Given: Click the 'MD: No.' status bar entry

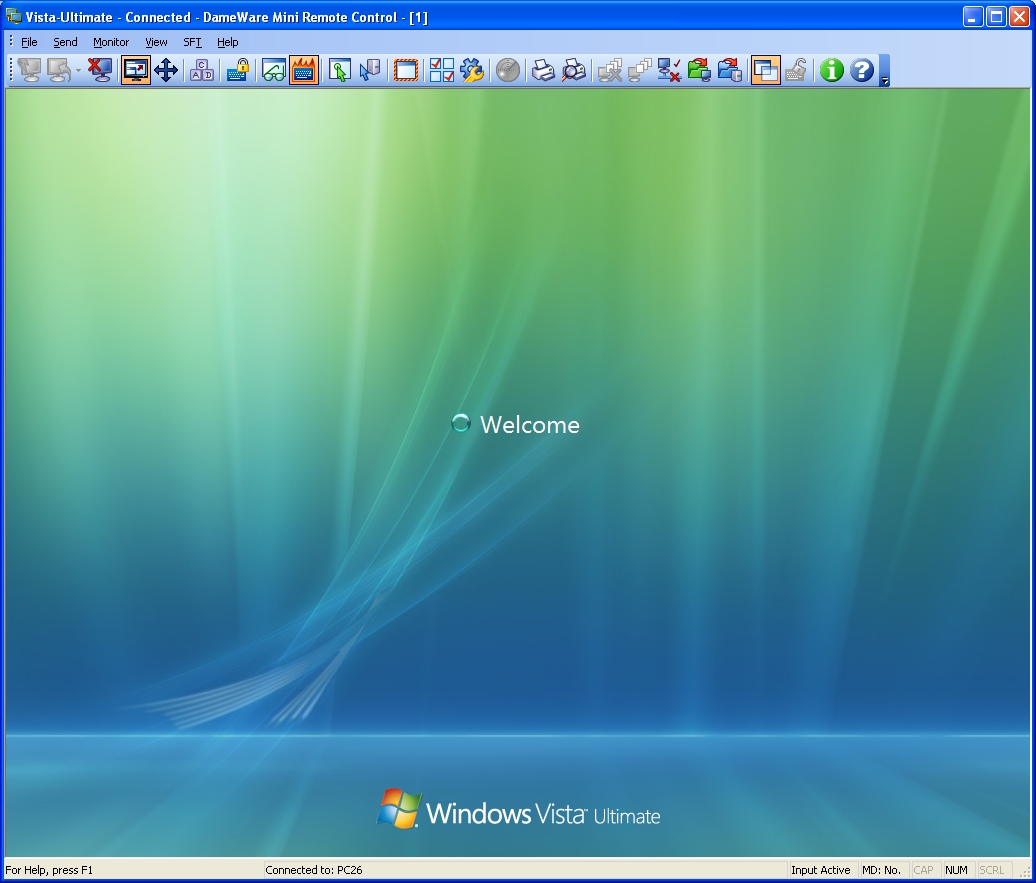Looking at the screenshot, I should pos(881,870).
